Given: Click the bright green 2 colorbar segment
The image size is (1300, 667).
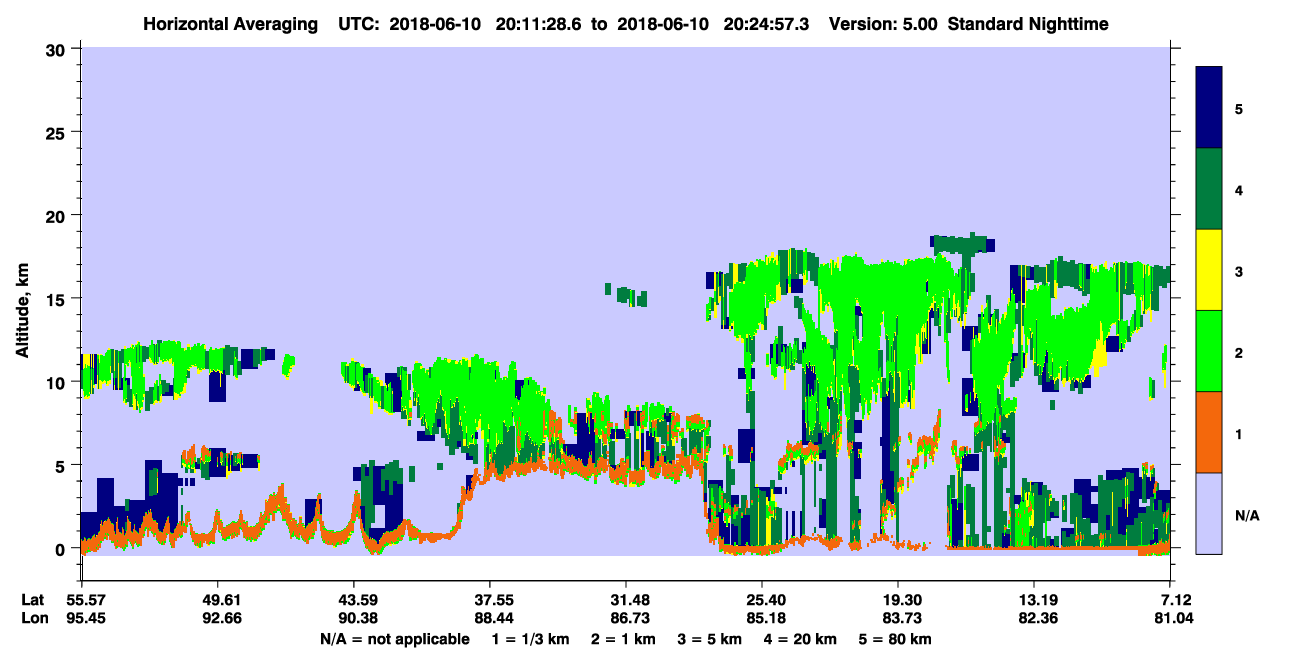Looking at the screenshot, I should tap(1209, 351).
